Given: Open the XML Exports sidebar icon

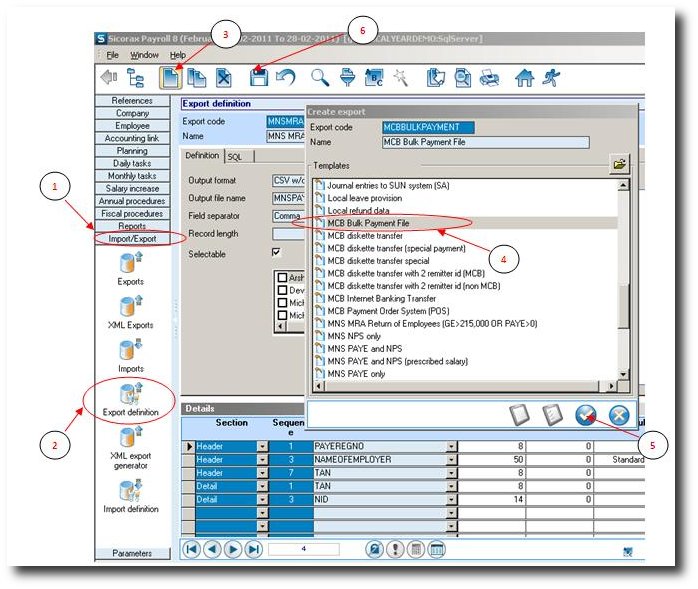Looking at the screenshot, I should (131, 308).
